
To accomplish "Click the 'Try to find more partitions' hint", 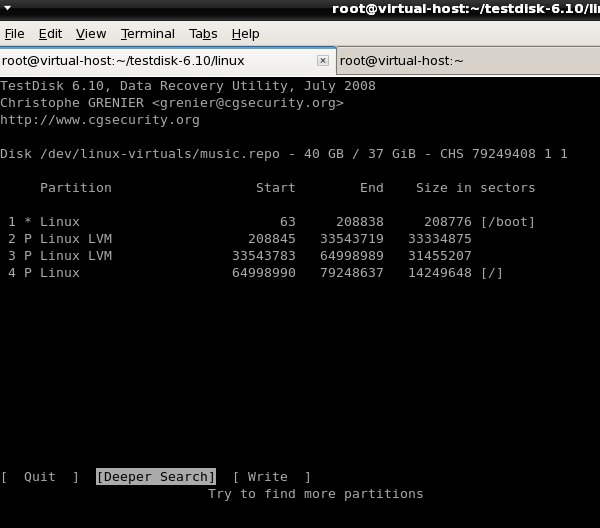I will click(316, 494).
